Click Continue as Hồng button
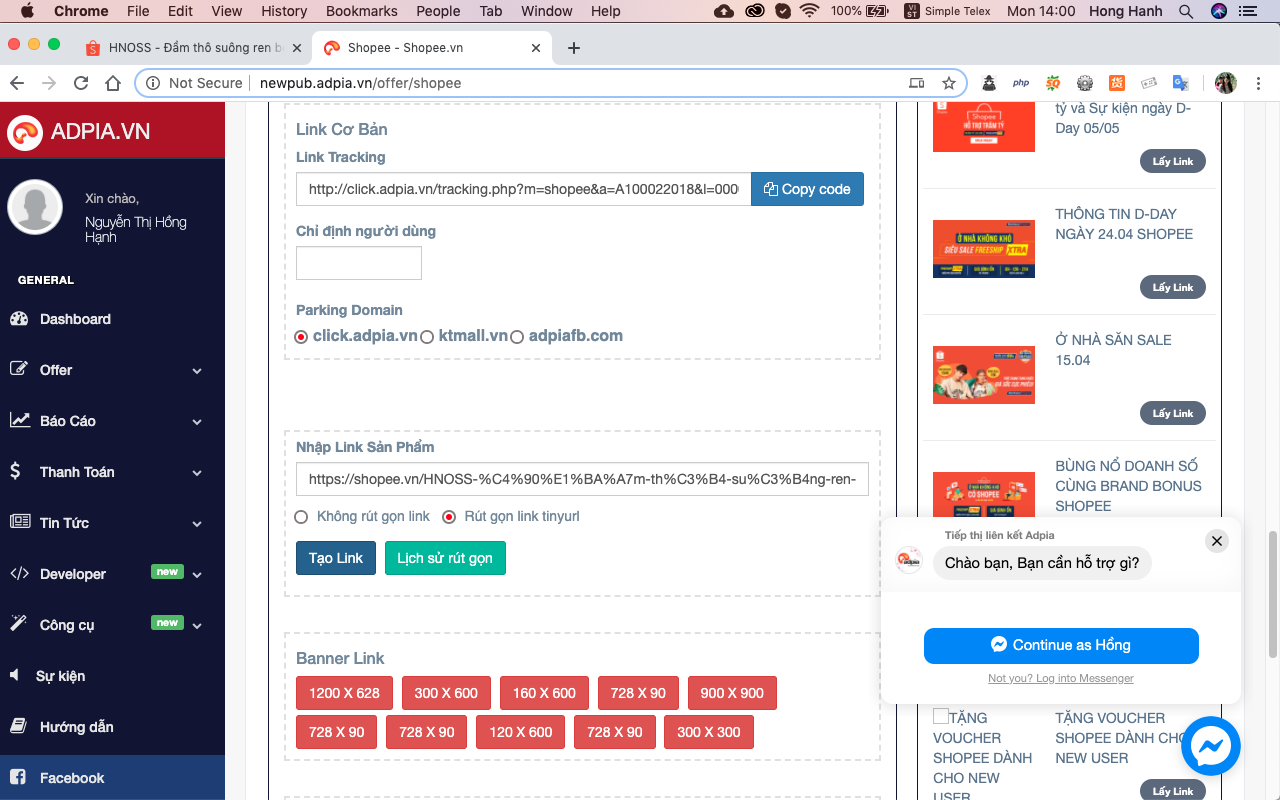The height and width of the screenshot is (800, 1280). 1061,645
